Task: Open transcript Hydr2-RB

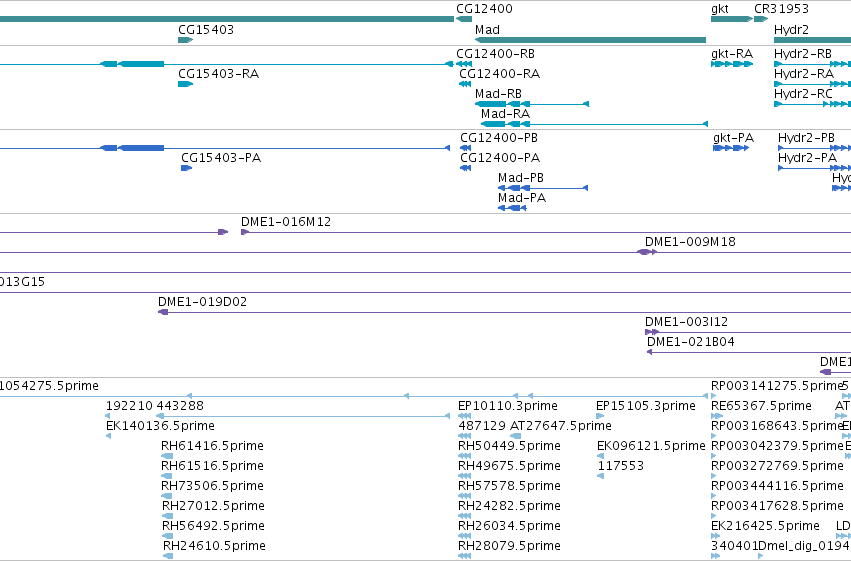Action: (x=812, y=64)
